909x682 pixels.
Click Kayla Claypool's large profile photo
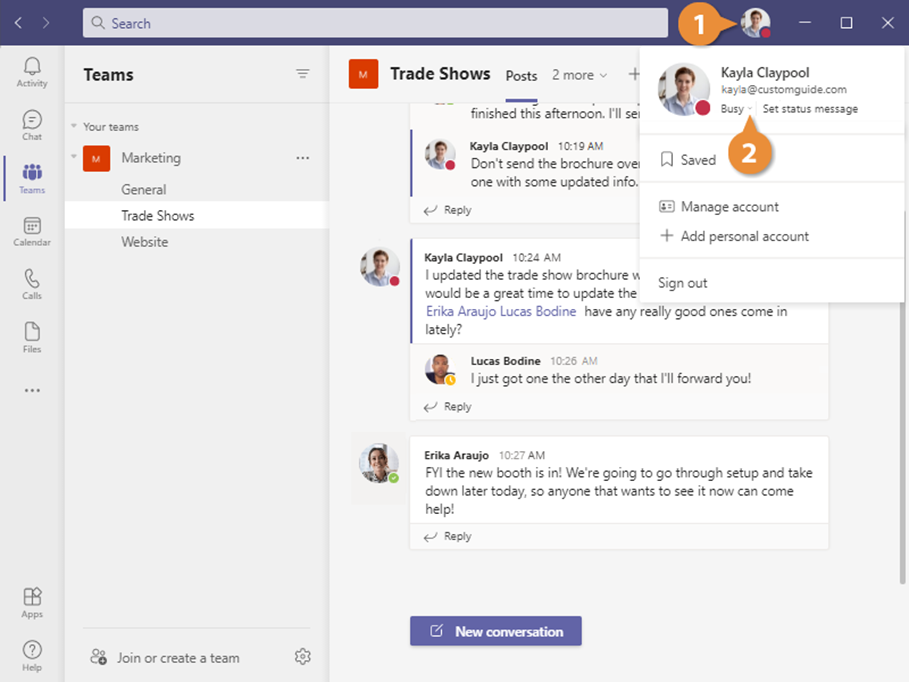(x=684, y=89)
